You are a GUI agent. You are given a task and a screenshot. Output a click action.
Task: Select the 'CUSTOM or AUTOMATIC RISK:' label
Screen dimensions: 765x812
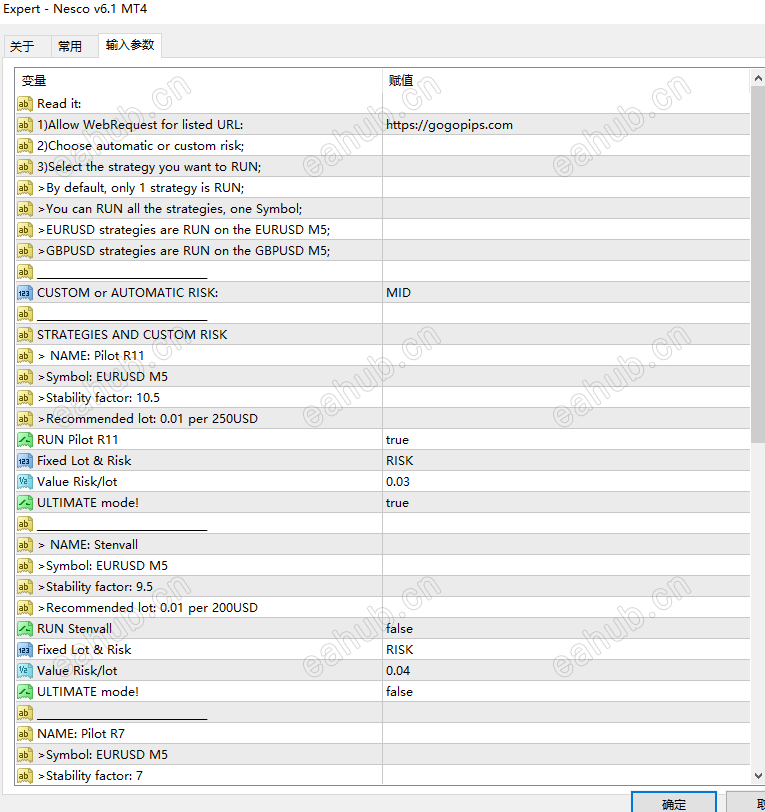[127, 293]
